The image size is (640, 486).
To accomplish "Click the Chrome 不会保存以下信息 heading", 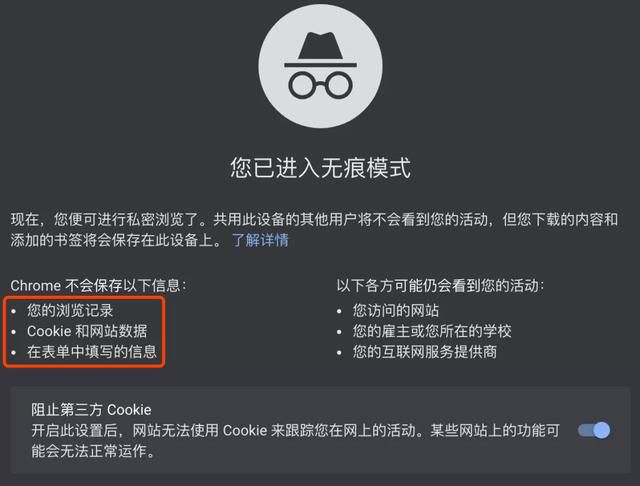I will coord(98,285).
